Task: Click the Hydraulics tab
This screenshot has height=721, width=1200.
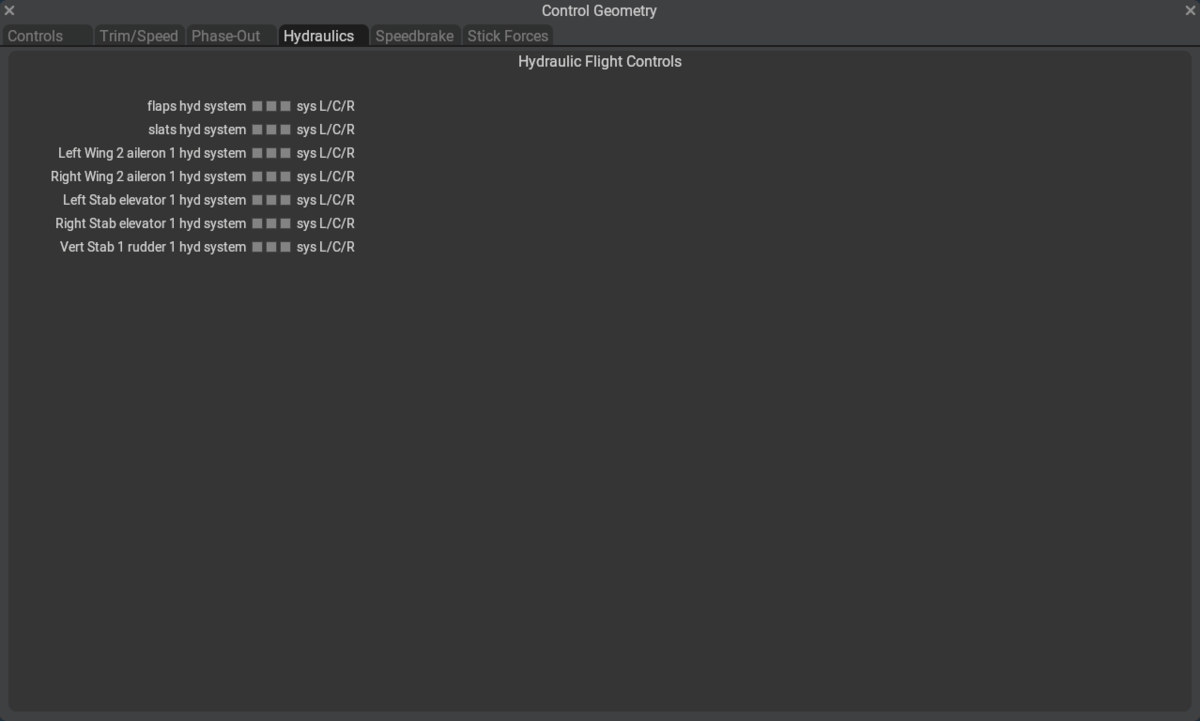Action: point(318,36)
